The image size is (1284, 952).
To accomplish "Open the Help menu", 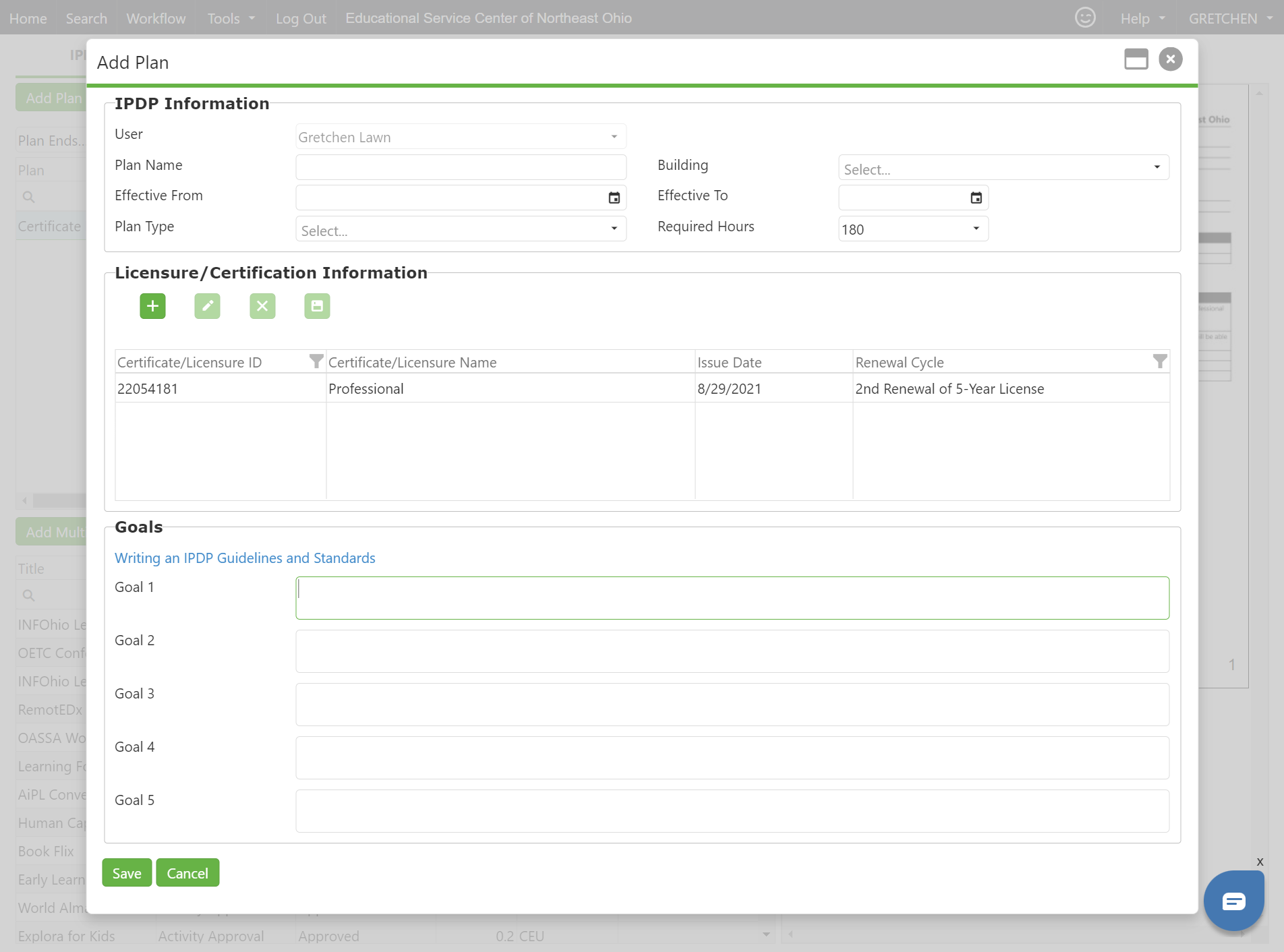I will tap(1142, 18).
